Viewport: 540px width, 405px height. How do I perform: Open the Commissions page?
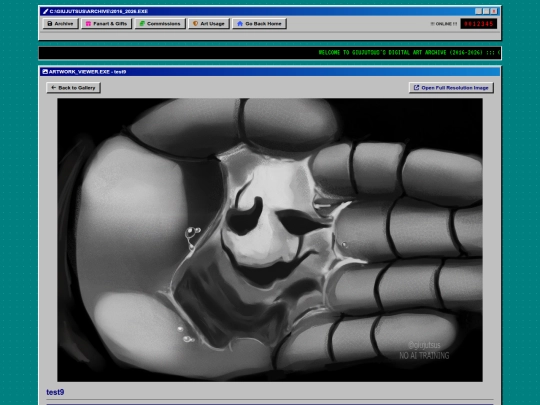(160, 24)
